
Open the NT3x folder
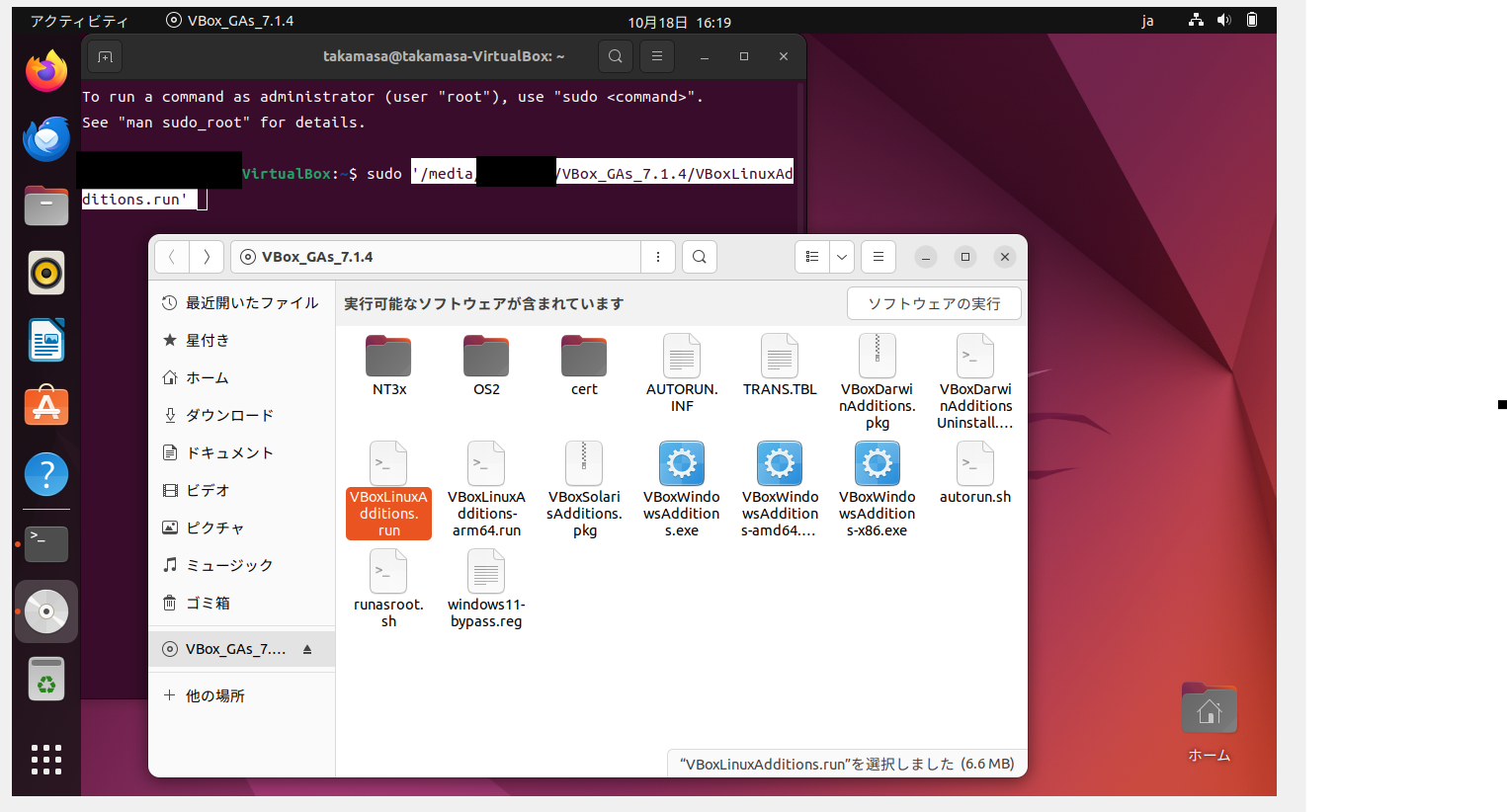tap(388, 365)
